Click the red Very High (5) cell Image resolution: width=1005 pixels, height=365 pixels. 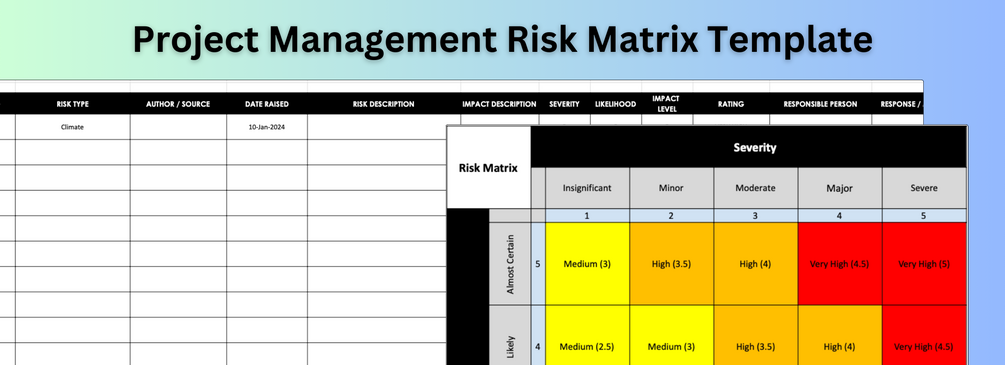coord(924,264)
